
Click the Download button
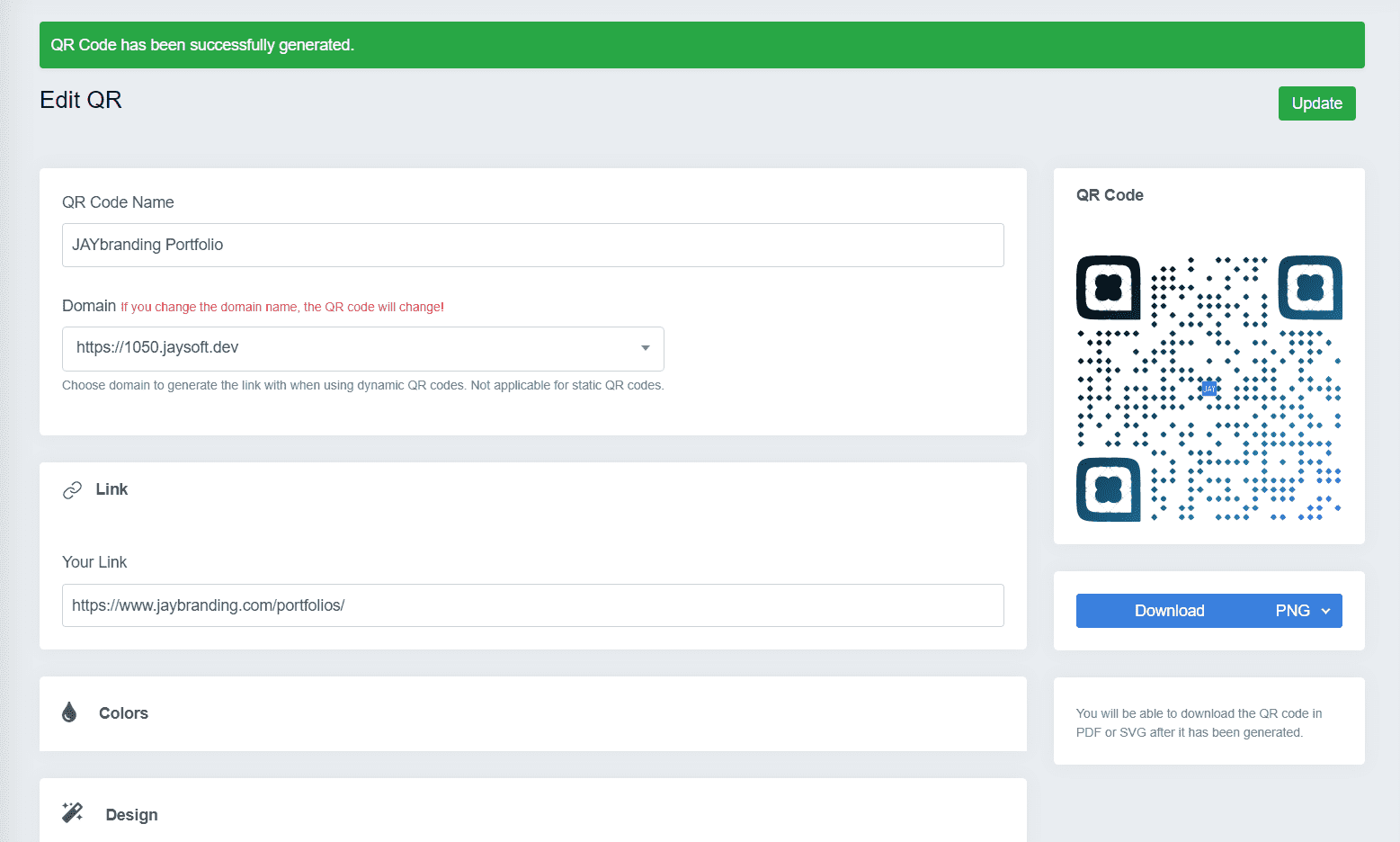pos(1169,611)
